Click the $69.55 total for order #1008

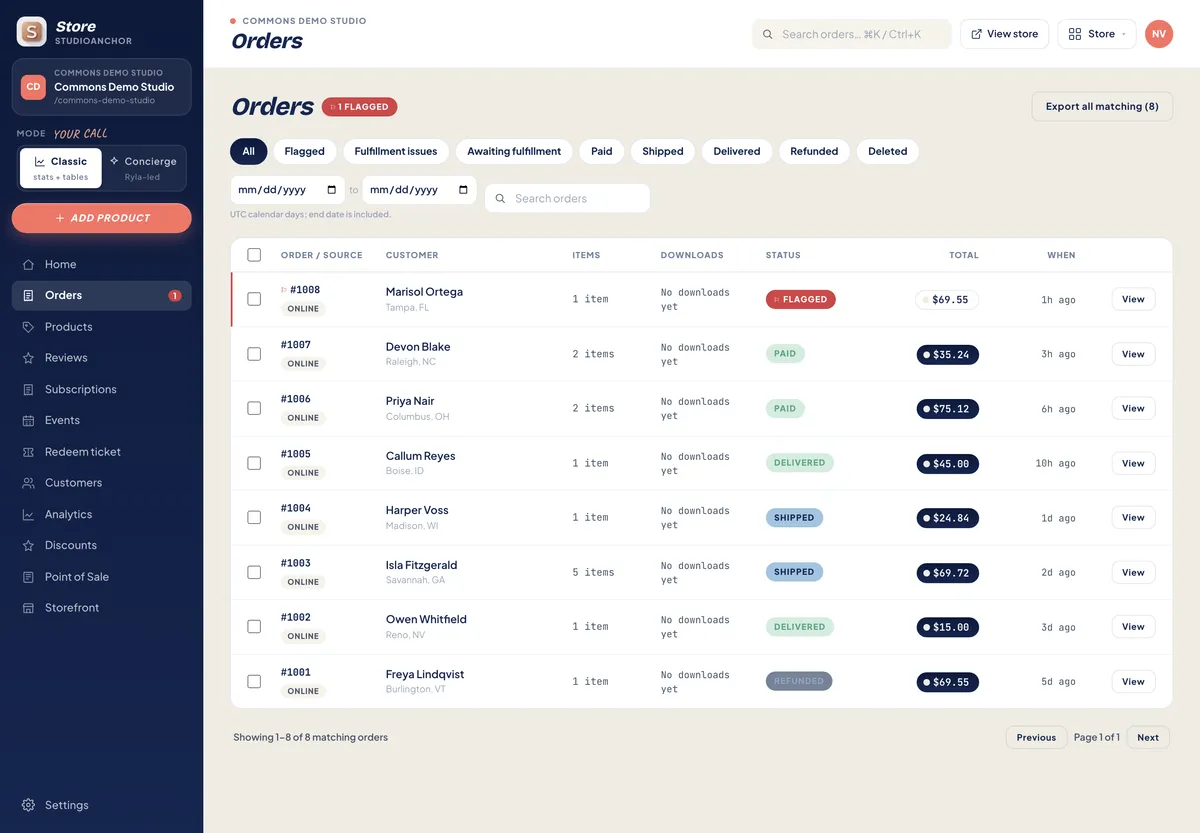tap(947, 300)
